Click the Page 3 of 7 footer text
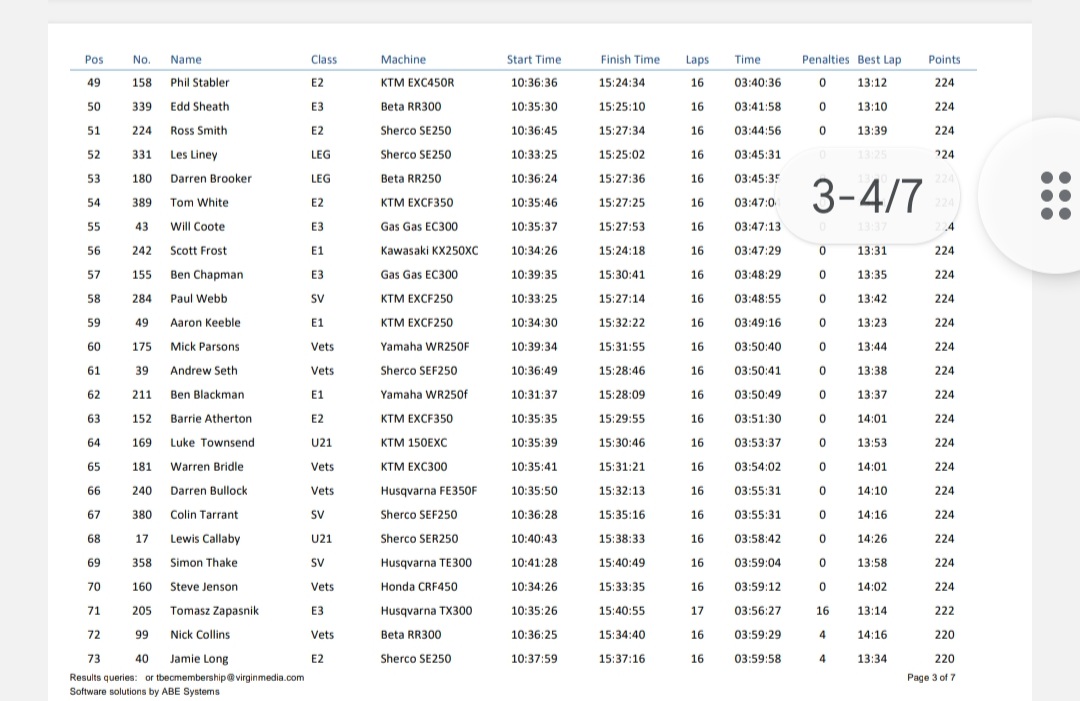 click(931, 677)
